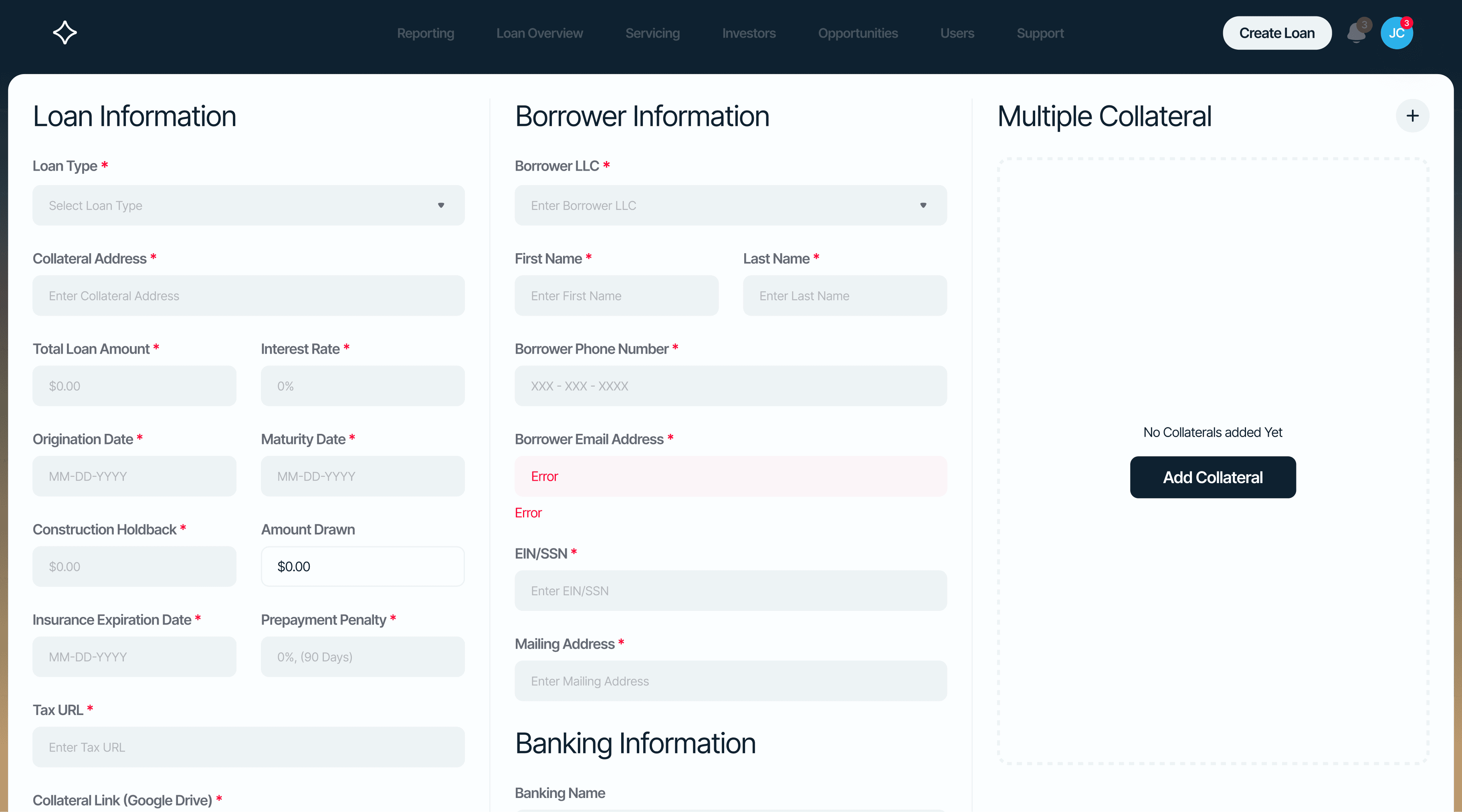Select the Tax URL input

[248, 748]
